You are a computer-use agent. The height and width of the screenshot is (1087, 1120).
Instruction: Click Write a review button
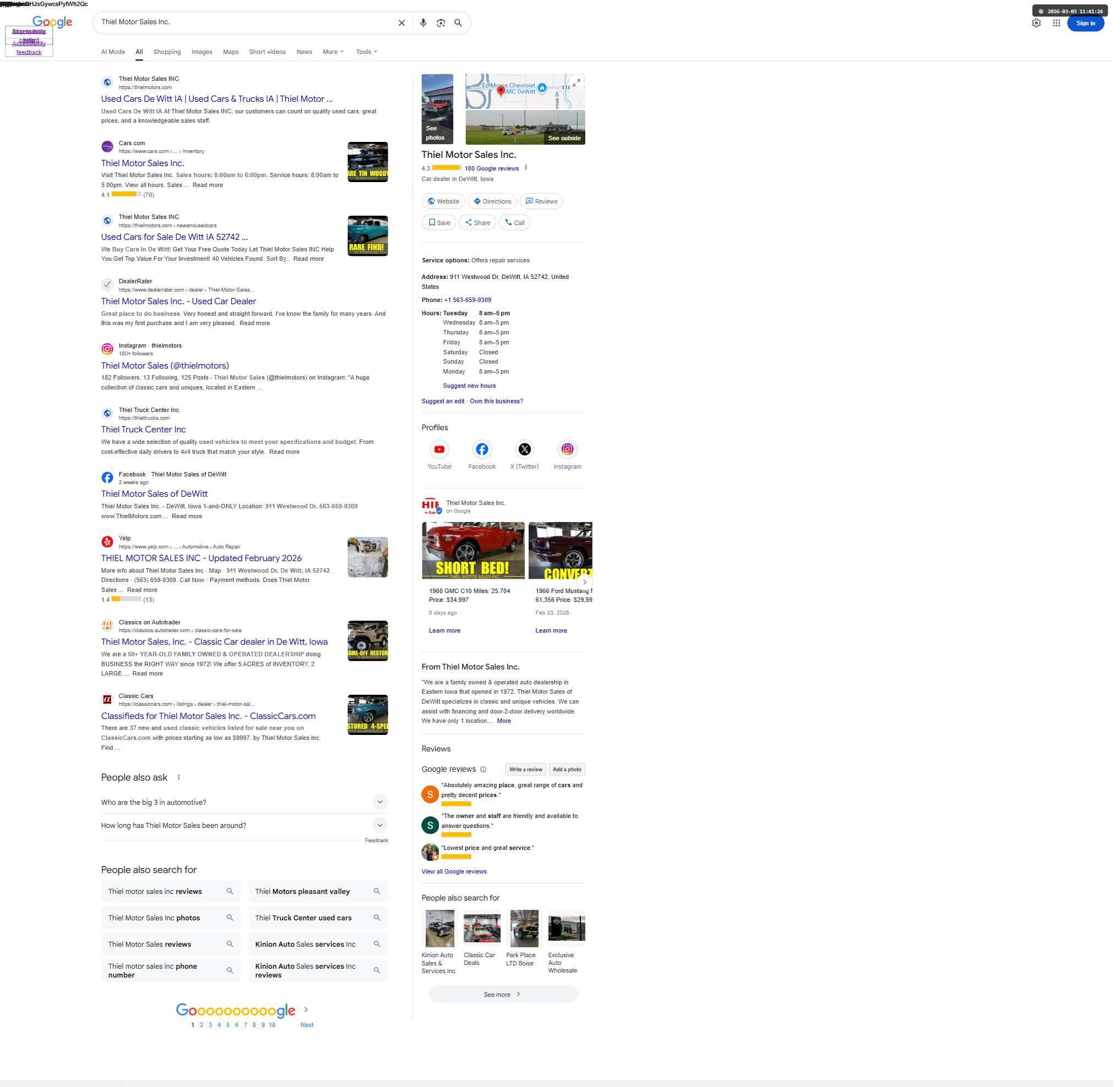pyautogui.click(x=525, y=769)
